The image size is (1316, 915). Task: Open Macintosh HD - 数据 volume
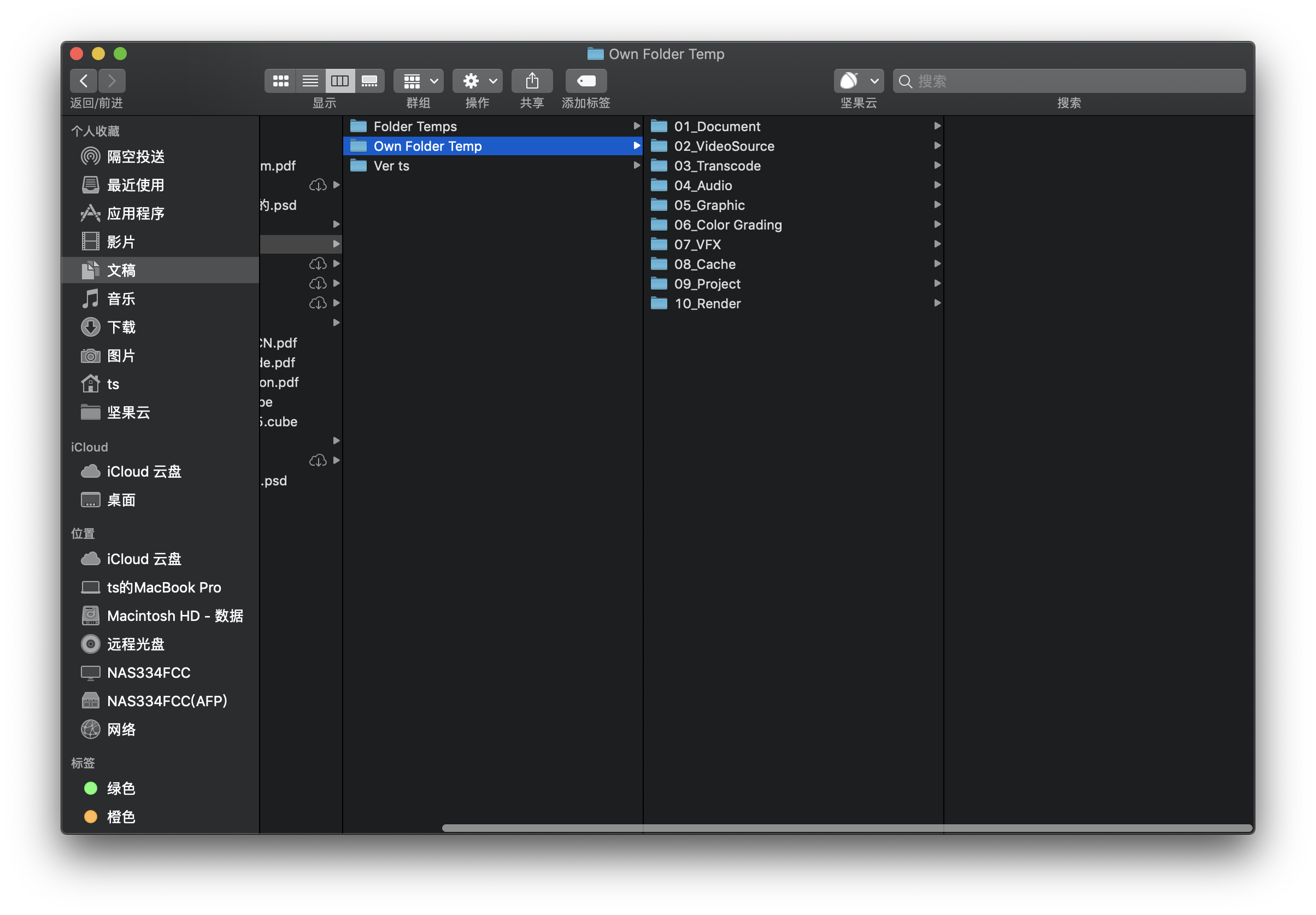[x=174, y=615]
